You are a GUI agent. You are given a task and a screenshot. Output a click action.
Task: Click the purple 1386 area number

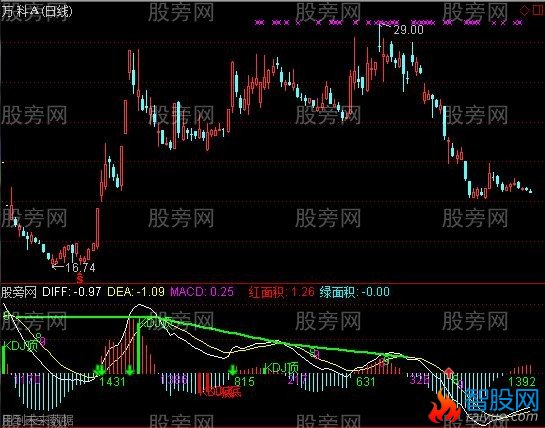coord(175,379)
